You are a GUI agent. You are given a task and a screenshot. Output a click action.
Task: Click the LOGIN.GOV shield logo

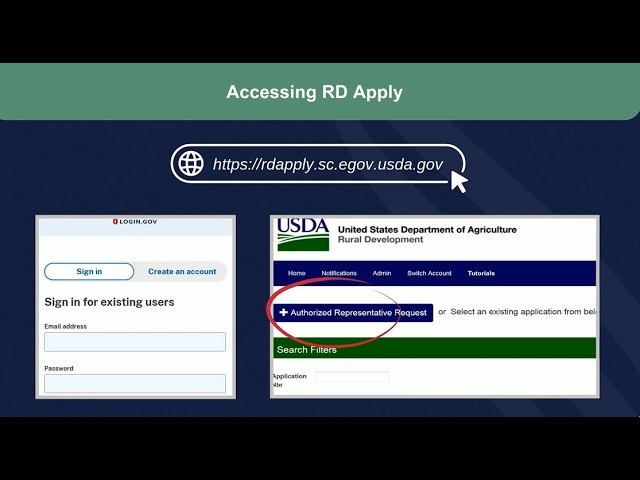[115, 222]
